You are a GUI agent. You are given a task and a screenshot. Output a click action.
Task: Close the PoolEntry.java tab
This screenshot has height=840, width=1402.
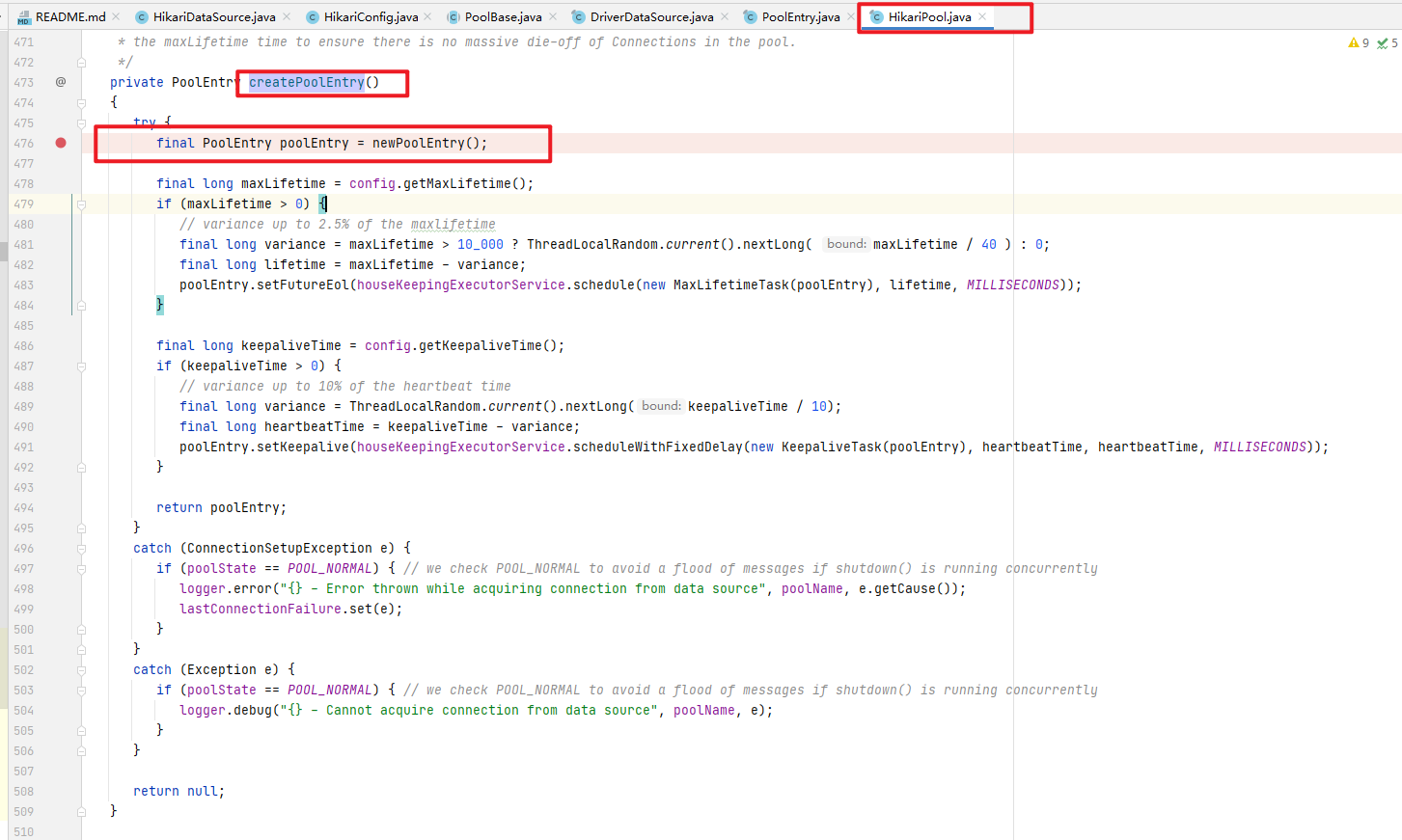850,16
